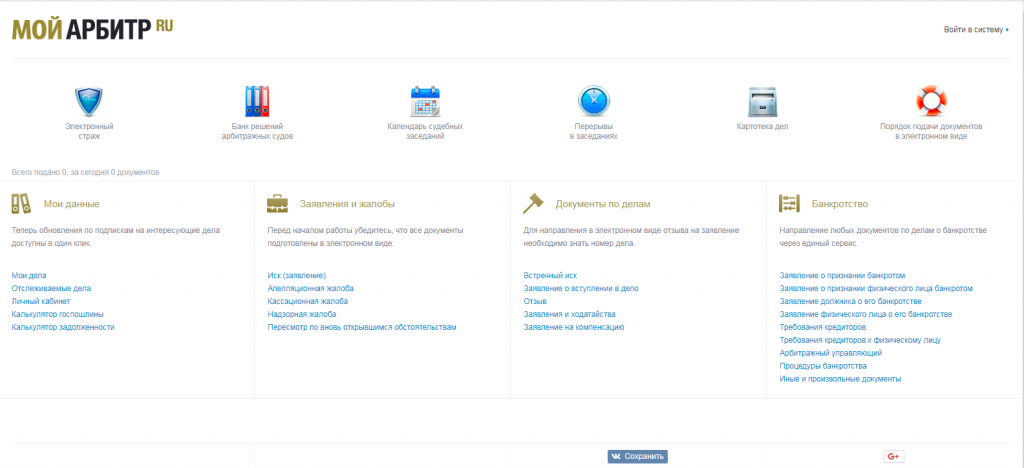Image resolution: width=1024 pixels, height=468 pixels.
Task: Open the Картотека дел cabinet icon
Action: tap(762, 101)
